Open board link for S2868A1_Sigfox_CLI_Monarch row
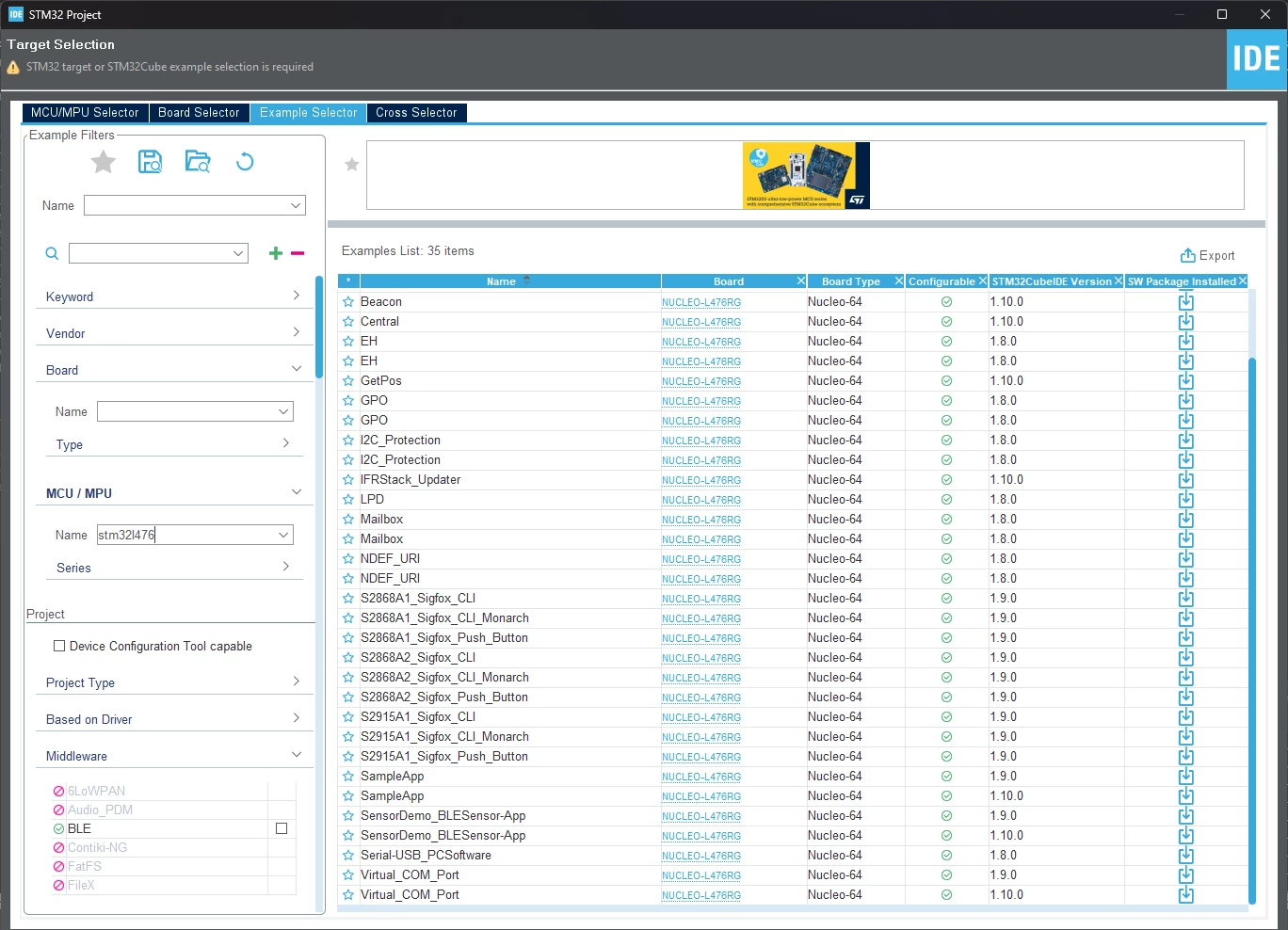The width and height of the screenshot is (1288, 930). pos(701,619)
